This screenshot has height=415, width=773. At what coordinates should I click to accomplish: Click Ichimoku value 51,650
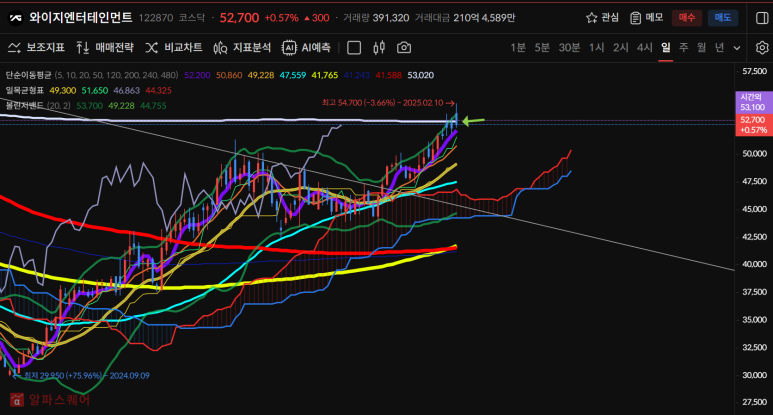click(95, 91)
